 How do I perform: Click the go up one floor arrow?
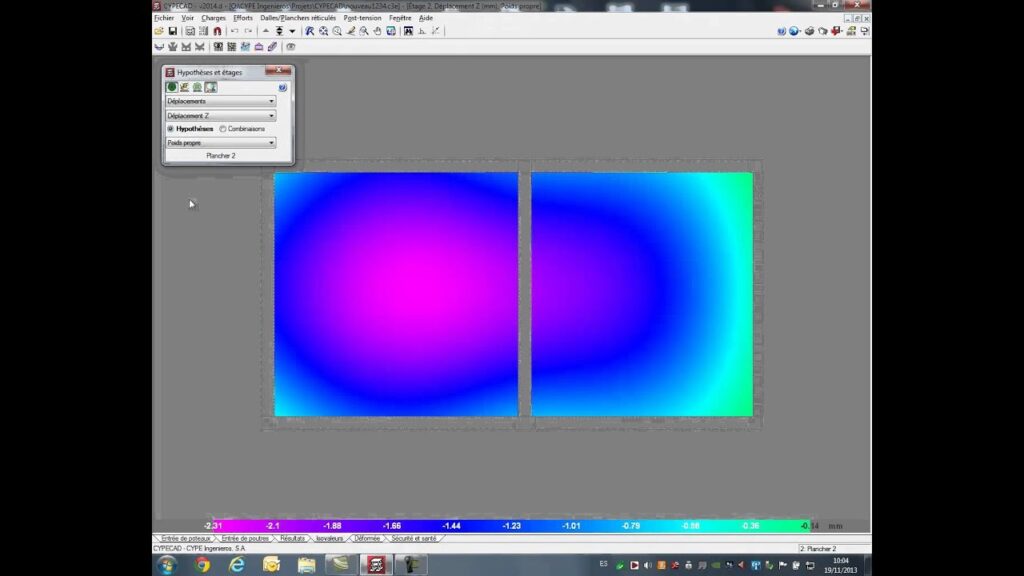[x=266, y=31]
